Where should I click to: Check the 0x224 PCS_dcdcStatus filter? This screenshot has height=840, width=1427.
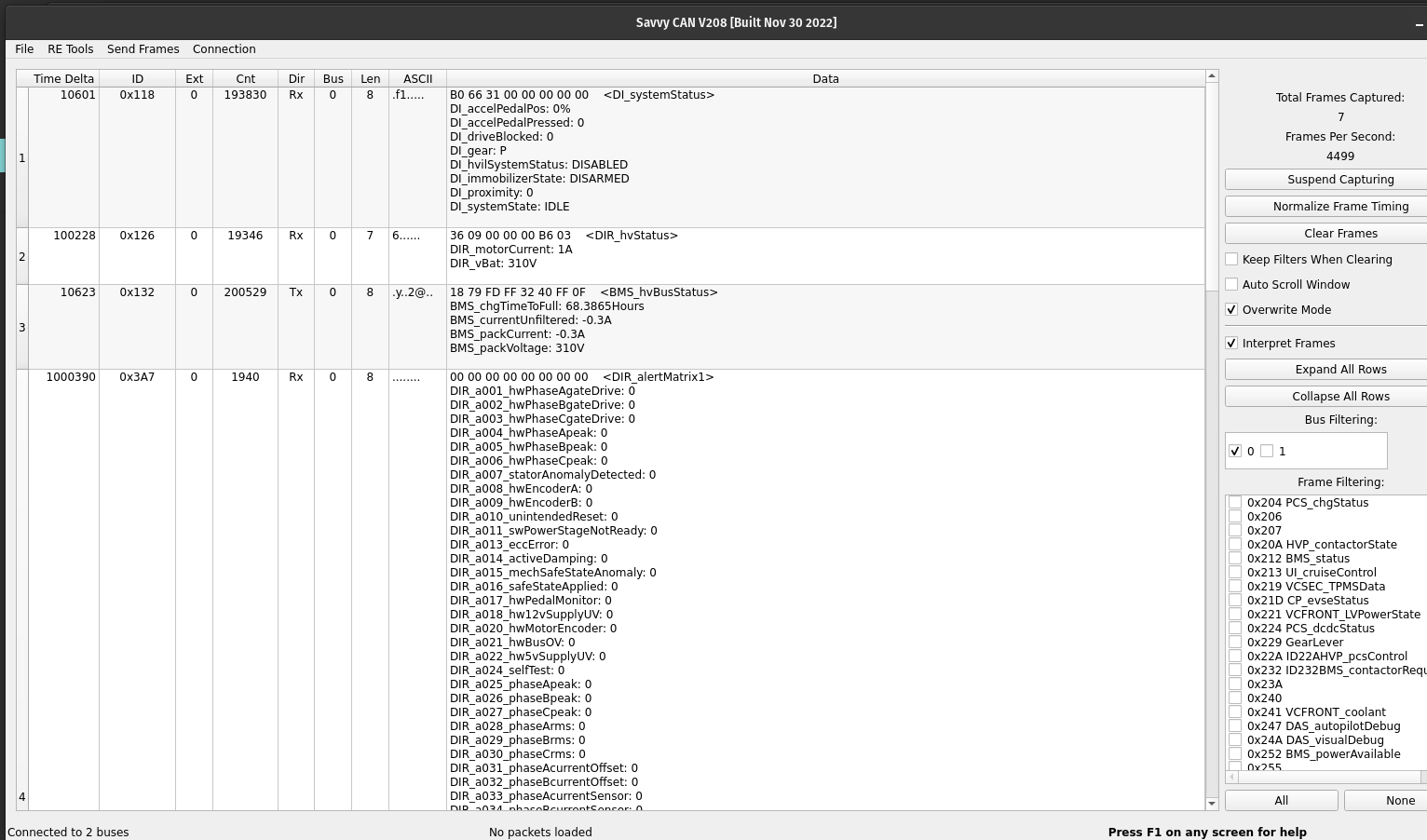(1235, 629)
